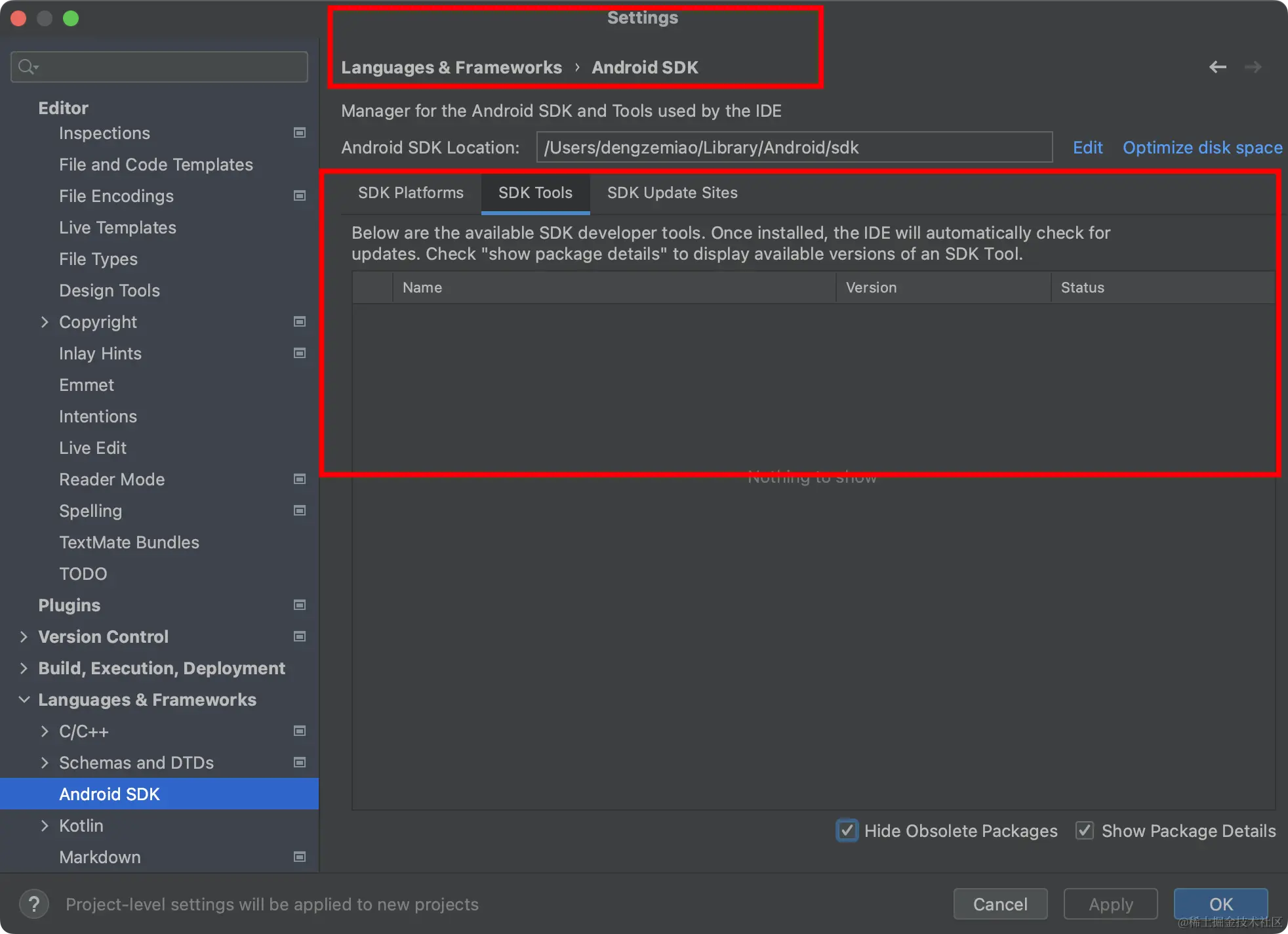
Task: Click the forward navigation arrow icon
Action: click(1253, 67)
